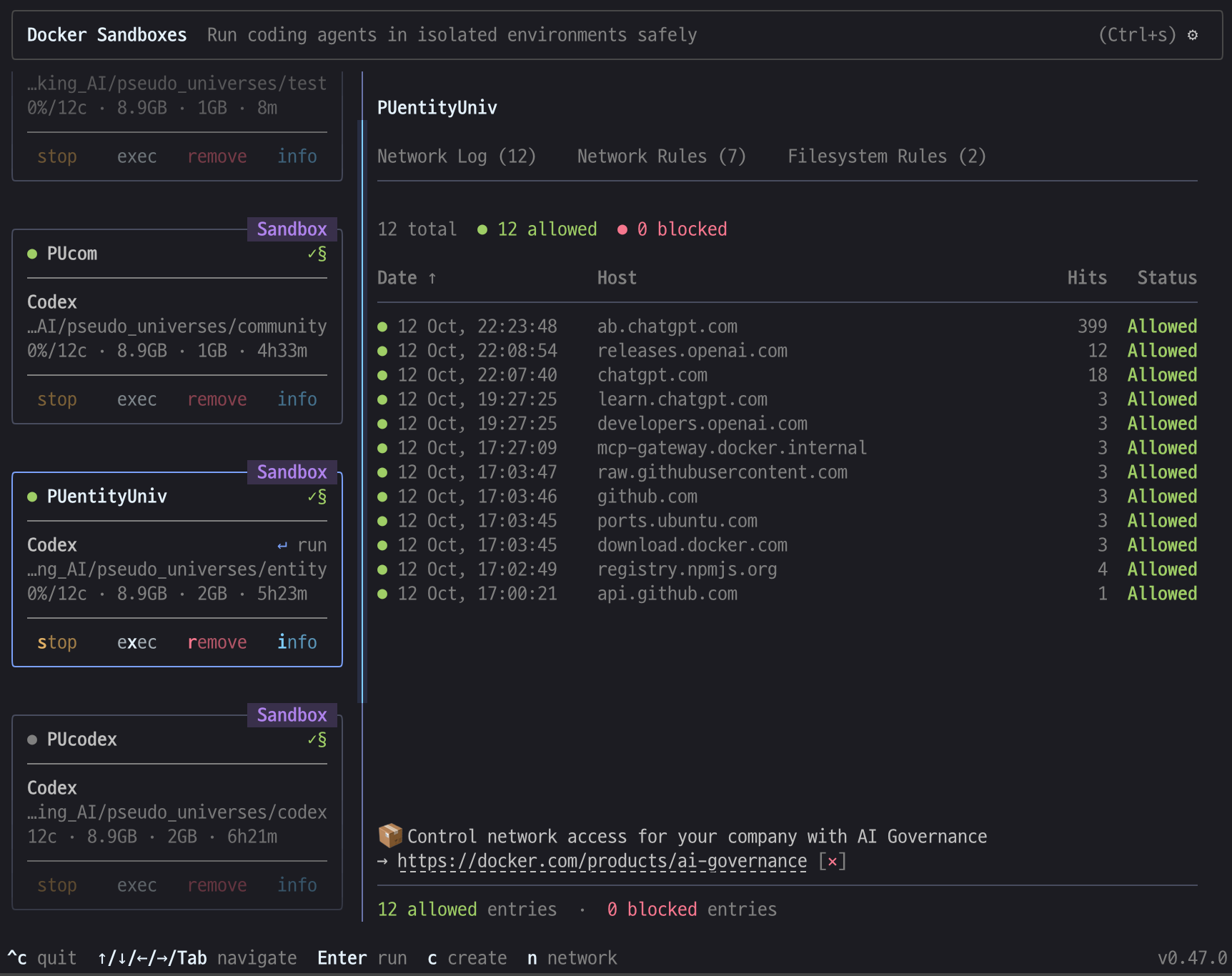Click the network shortcut in footer

click(572, 958)
